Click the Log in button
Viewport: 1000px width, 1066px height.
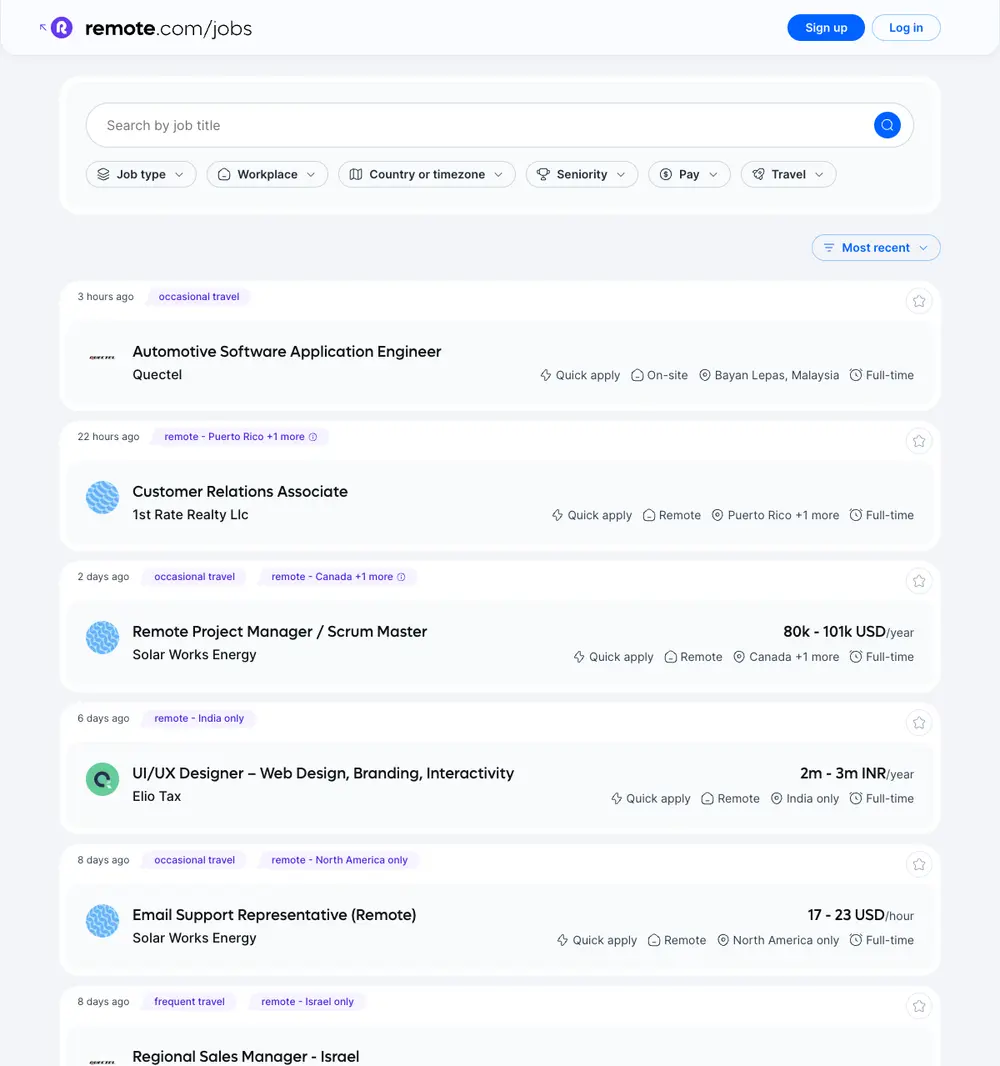tap(906, 28)
